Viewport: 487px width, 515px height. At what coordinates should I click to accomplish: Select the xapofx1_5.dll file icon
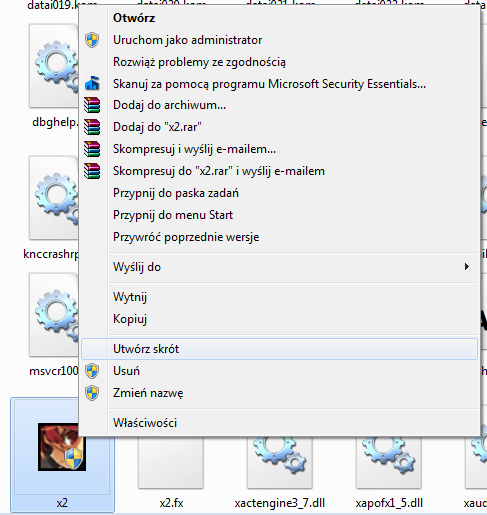[389, 462]
